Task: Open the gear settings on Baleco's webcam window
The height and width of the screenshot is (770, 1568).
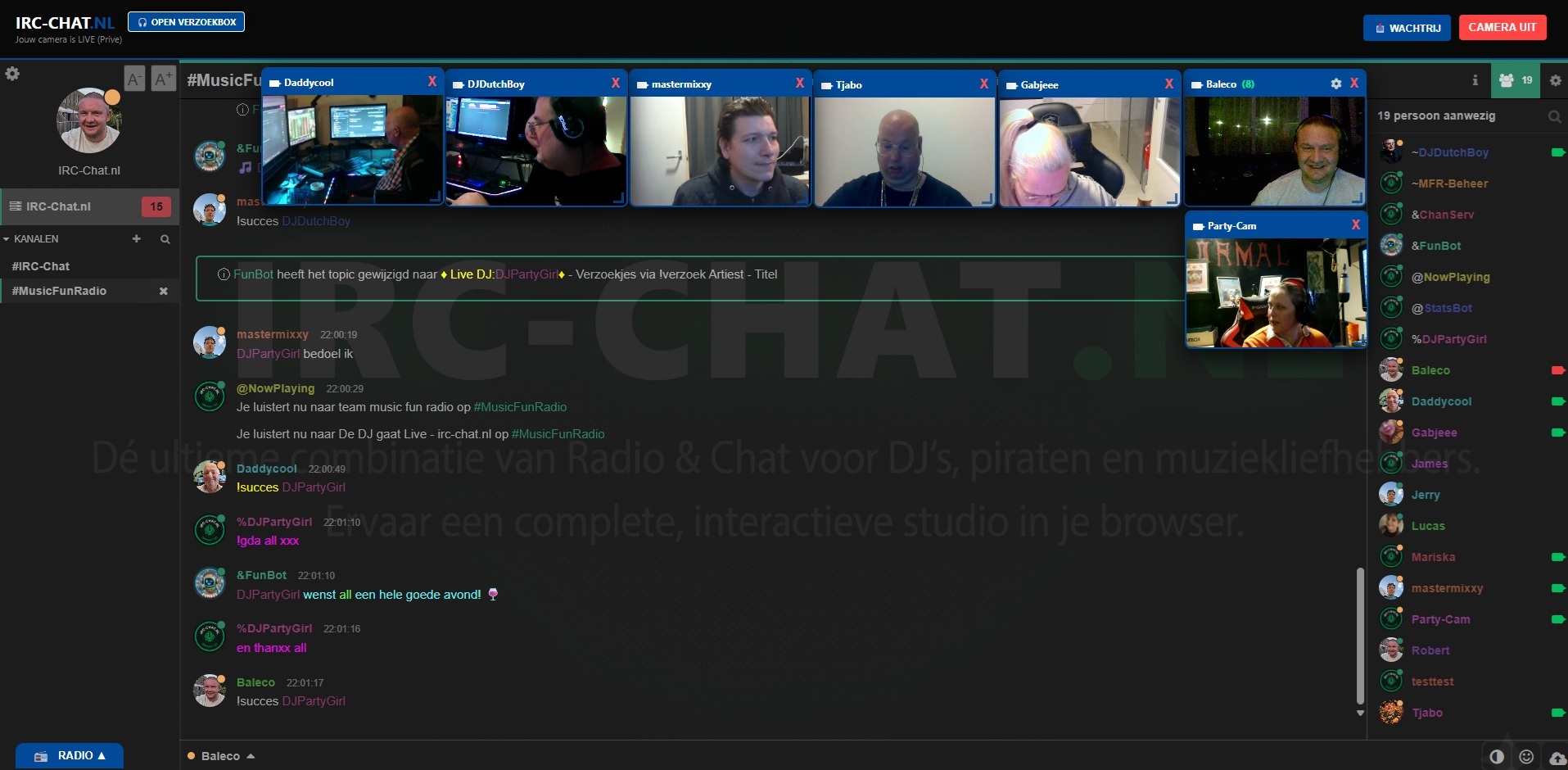Action: pos(1335,83)
